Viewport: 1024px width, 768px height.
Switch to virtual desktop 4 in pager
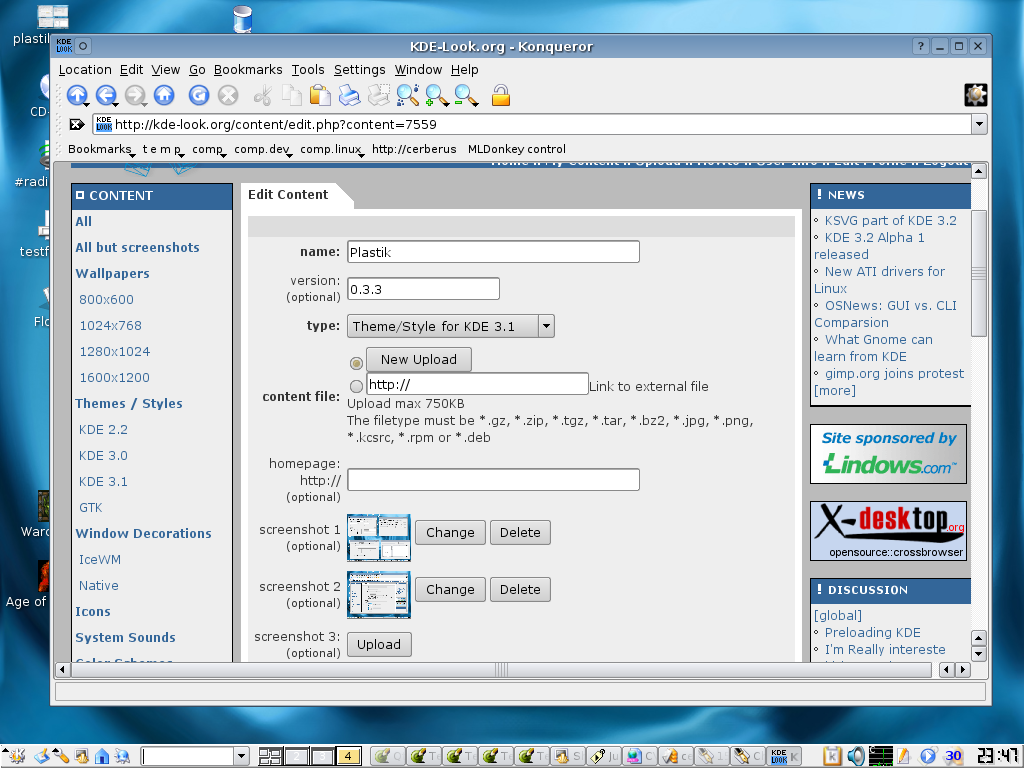coord(347,756)
